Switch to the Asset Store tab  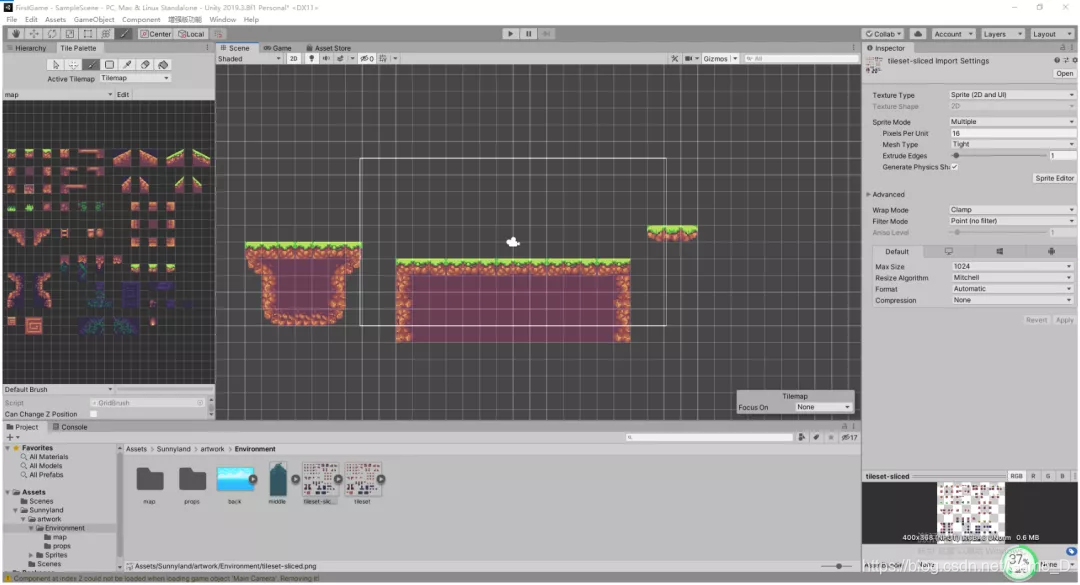point(329,48)
